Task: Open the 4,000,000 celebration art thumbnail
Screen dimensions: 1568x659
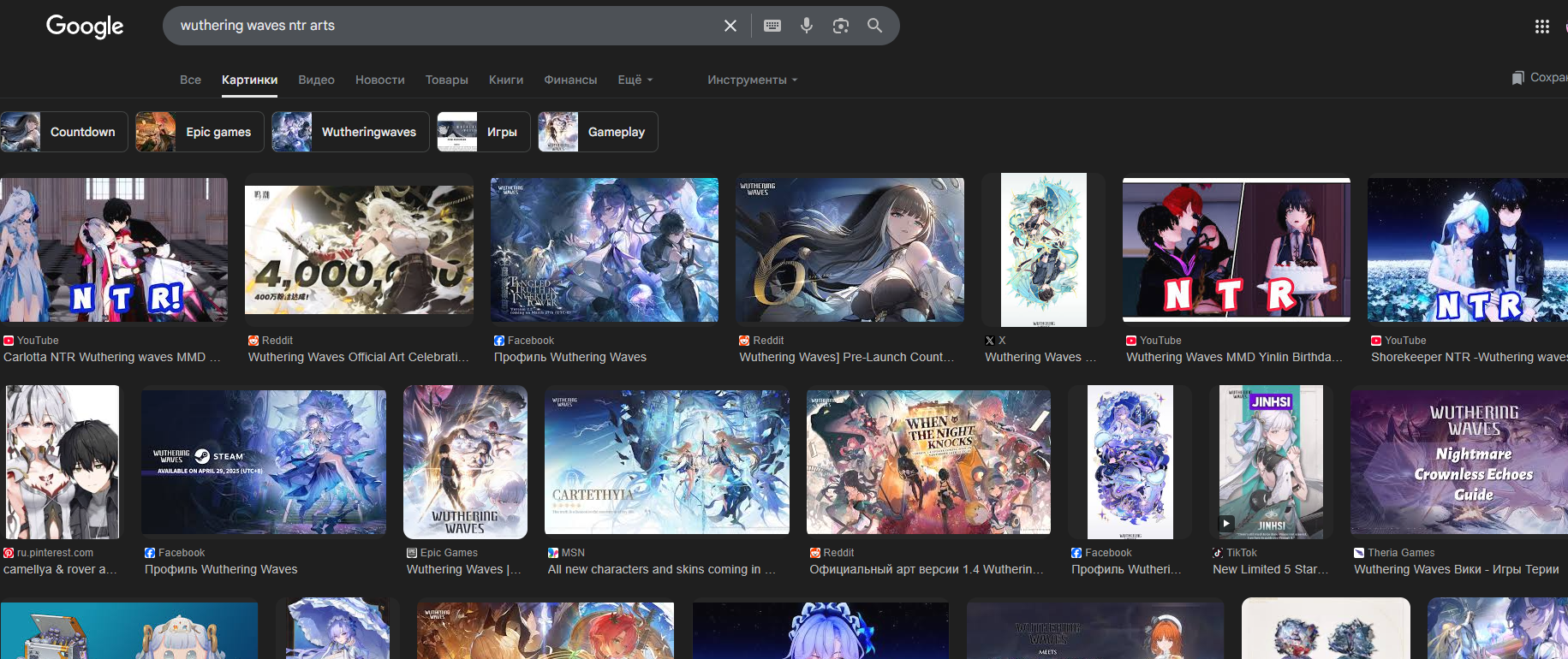Action: point(359,250)
